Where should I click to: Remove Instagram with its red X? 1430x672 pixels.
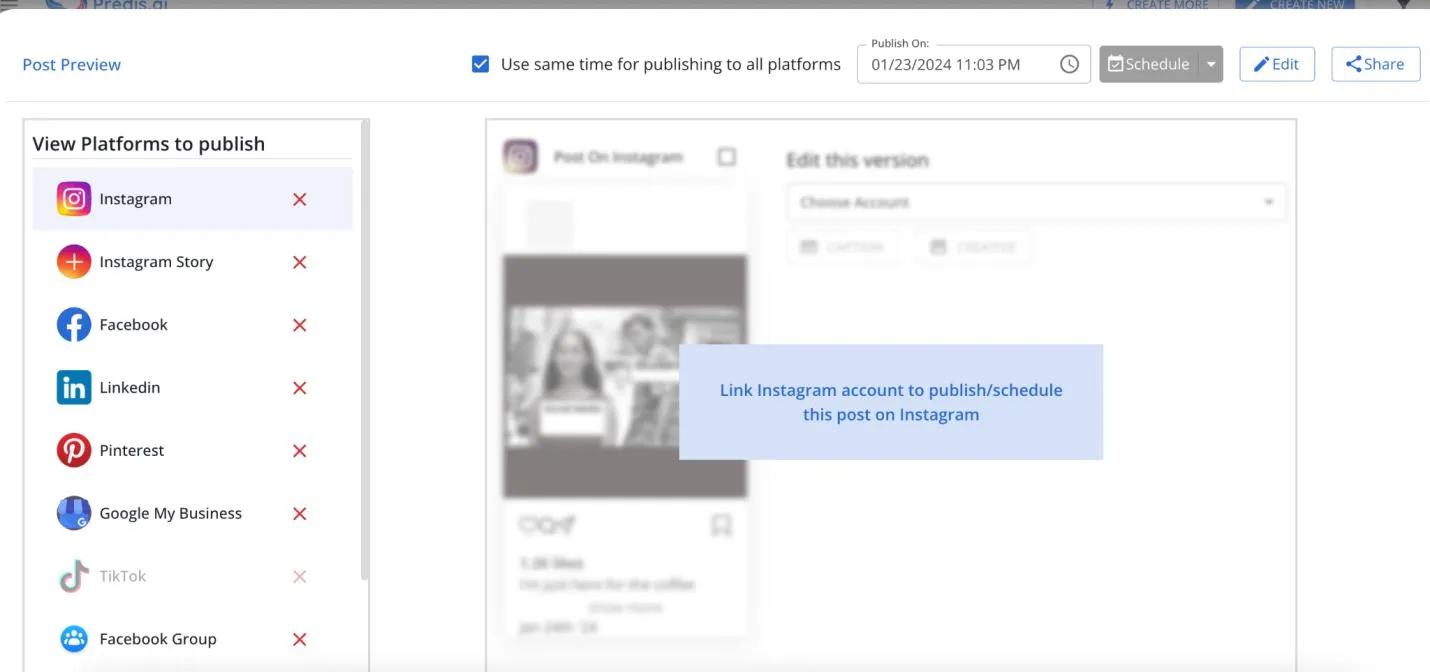(299, 200)
